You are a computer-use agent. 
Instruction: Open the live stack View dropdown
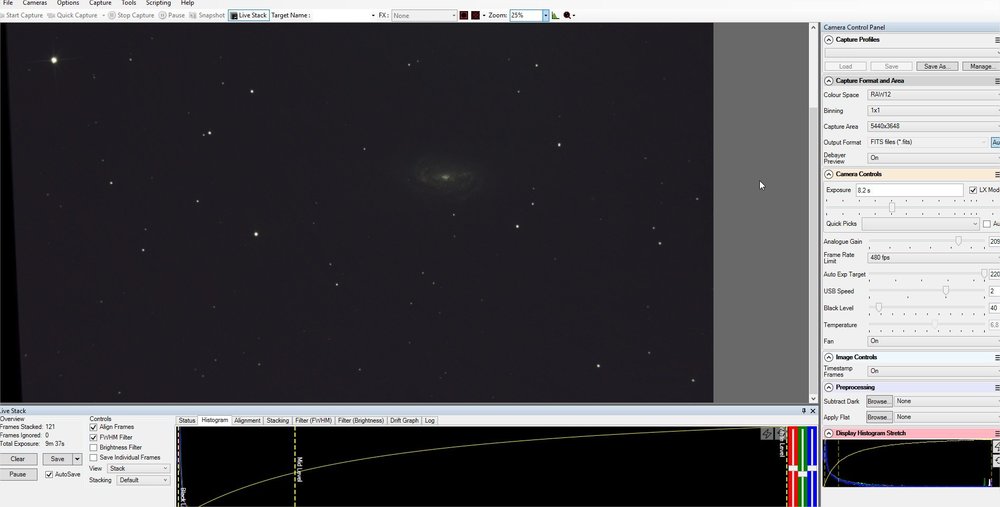138,468
